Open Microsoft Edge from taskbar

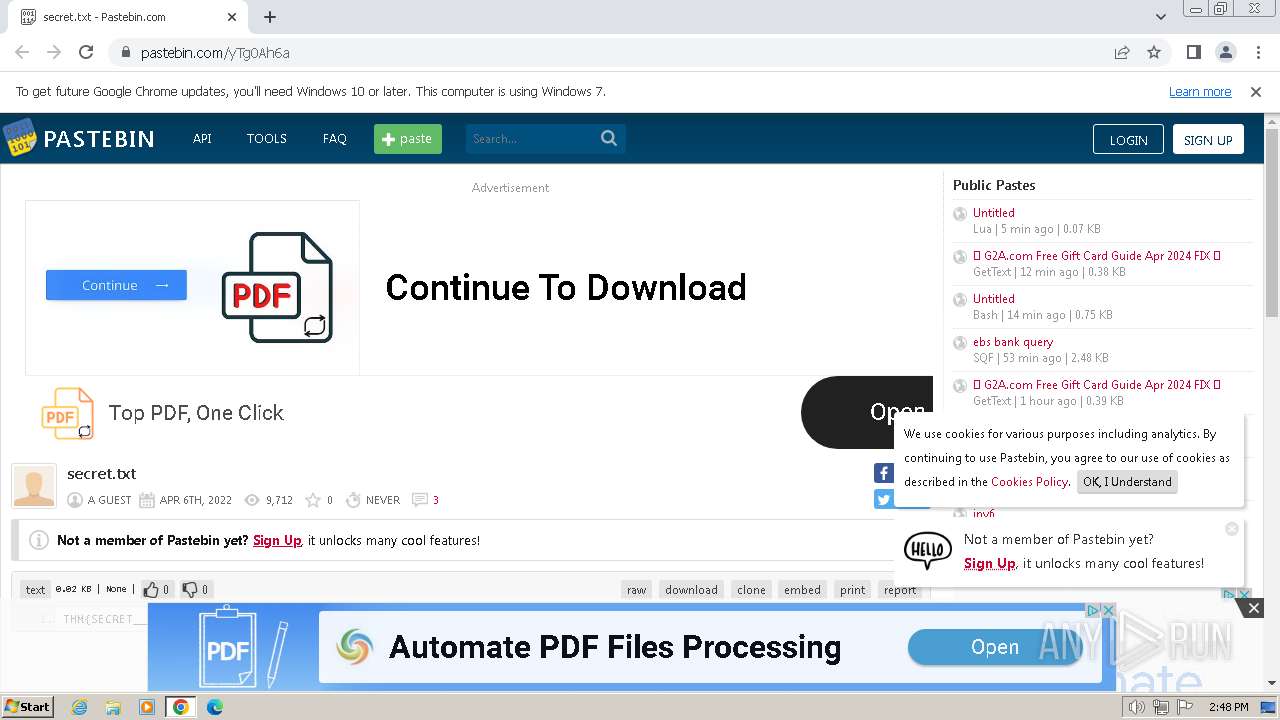click(215, 707)
